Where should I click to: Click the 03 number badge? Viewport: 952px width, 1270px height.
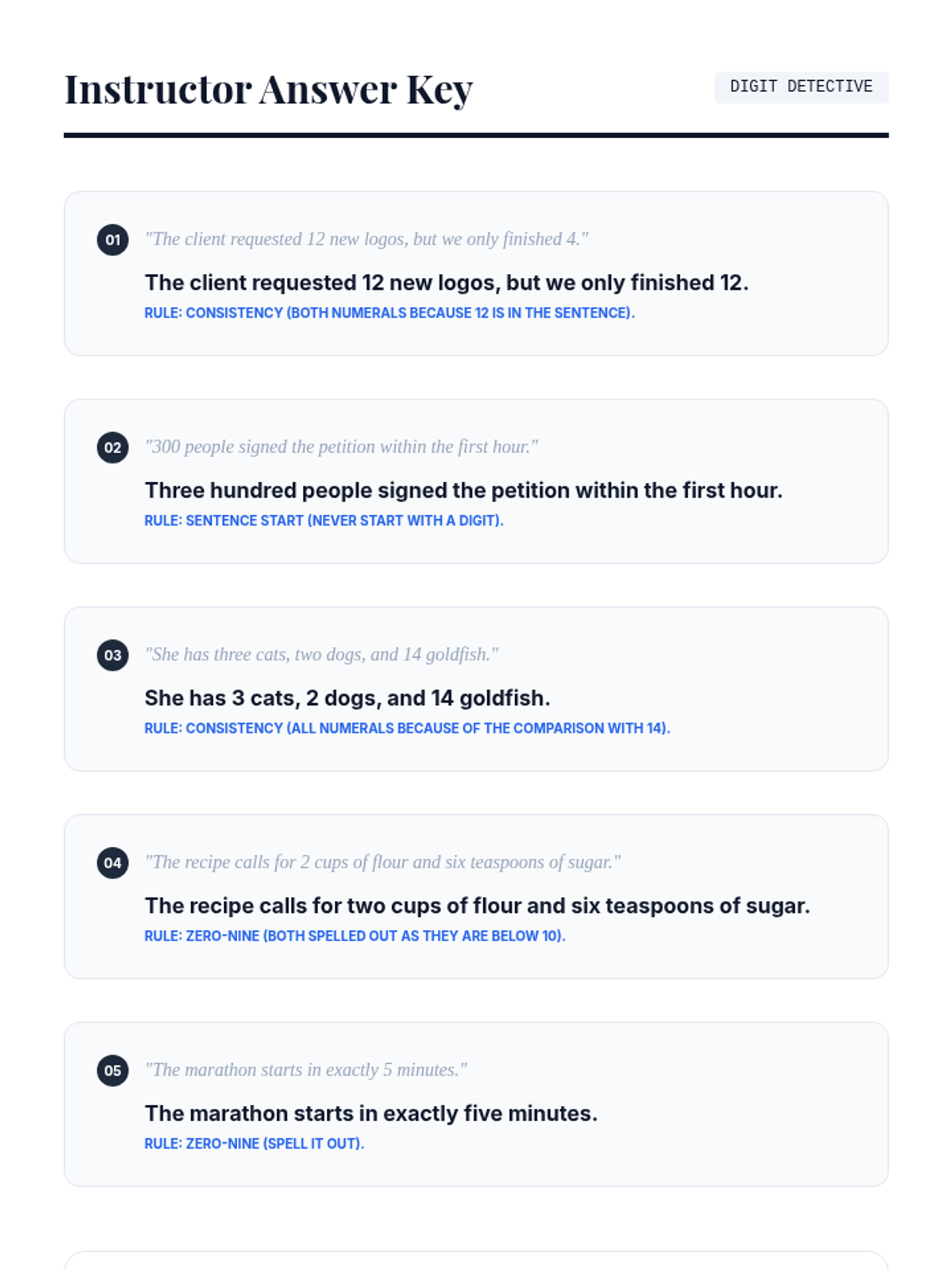coord(113,655)
